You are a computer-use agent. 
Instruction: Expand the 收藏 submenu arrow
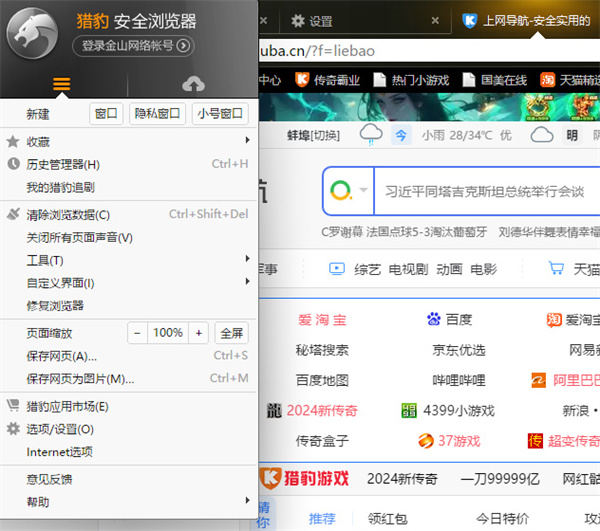click(x=248, y=140)
